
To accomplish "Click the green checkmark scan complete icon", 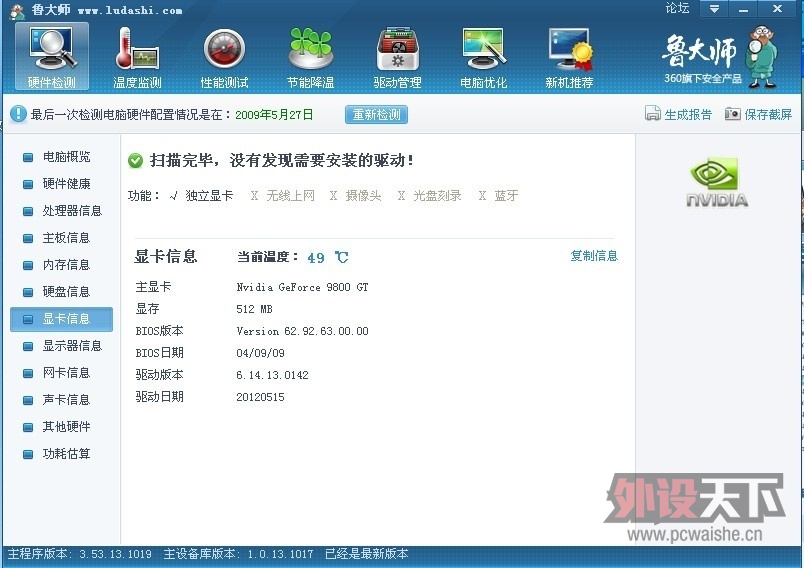I will pos(135,160).
